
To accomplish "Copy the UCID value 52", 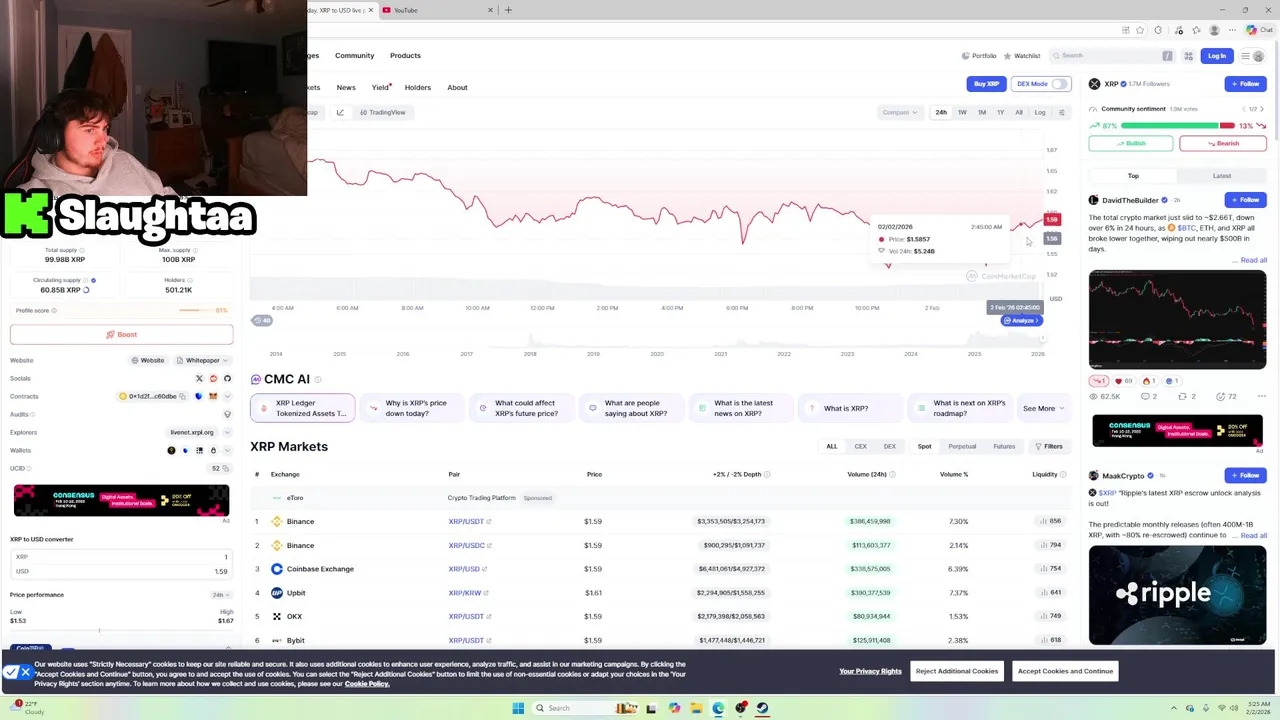I will (227, 468).
